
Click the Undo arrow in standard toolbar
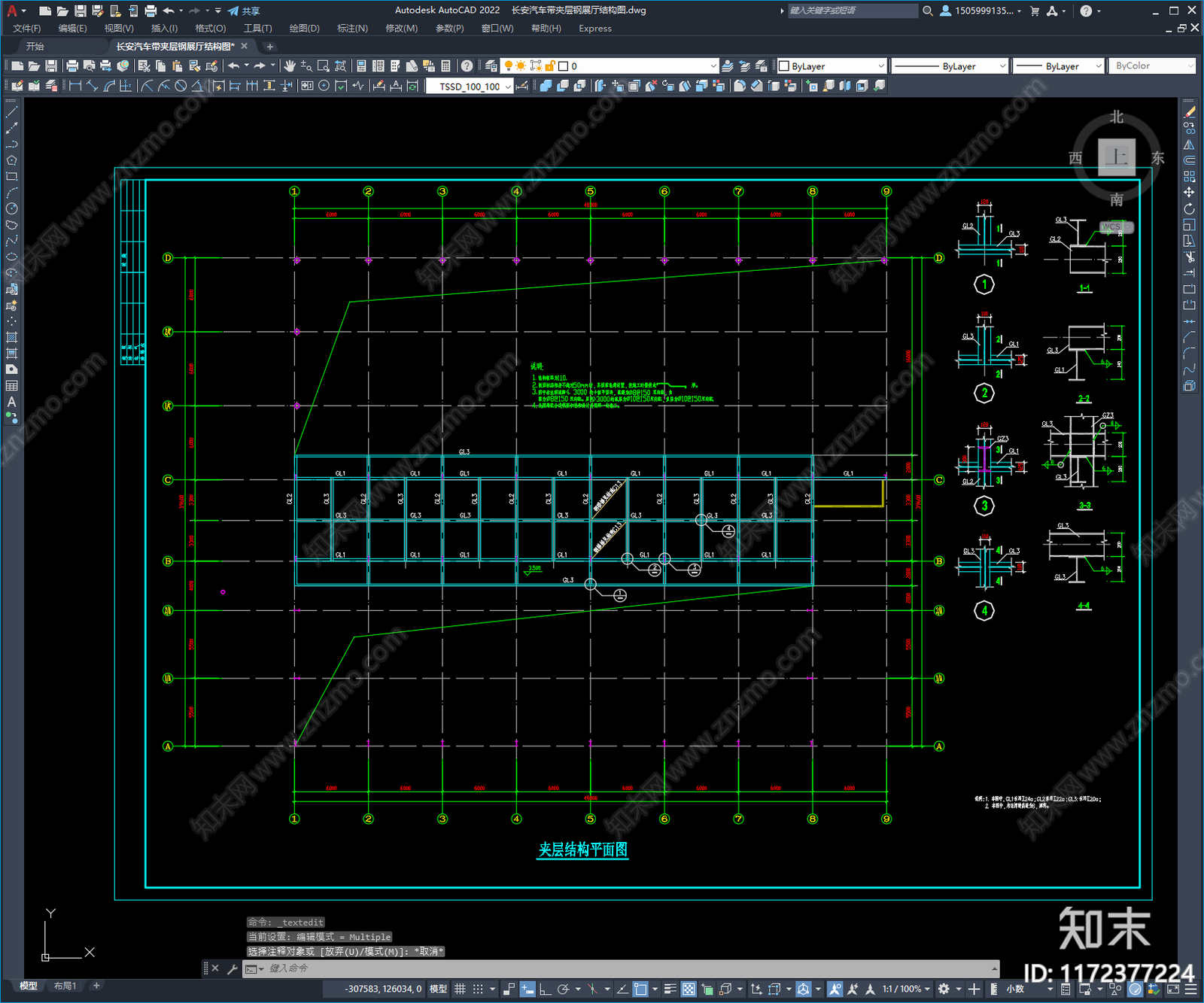click(x=234, y=66)
